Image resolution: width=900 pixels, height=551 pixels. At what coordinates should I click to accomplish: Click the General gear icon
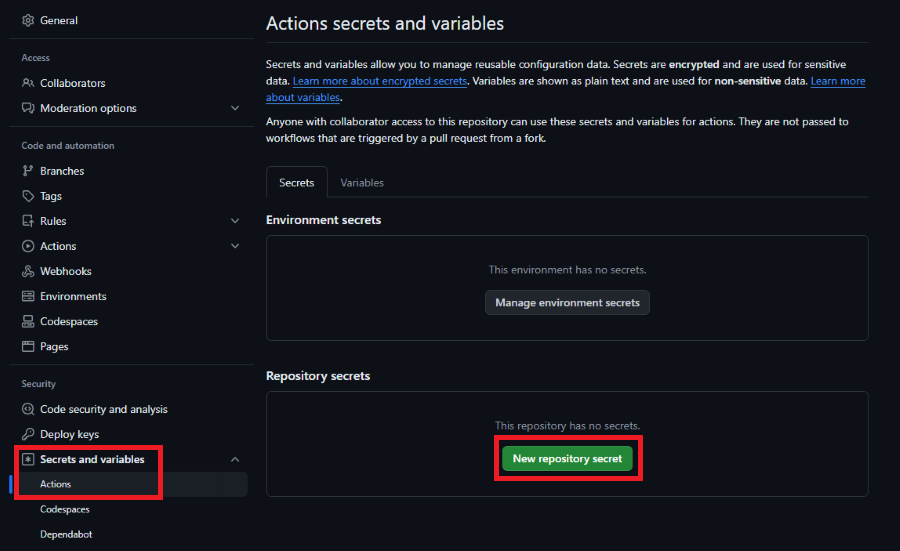28,20
